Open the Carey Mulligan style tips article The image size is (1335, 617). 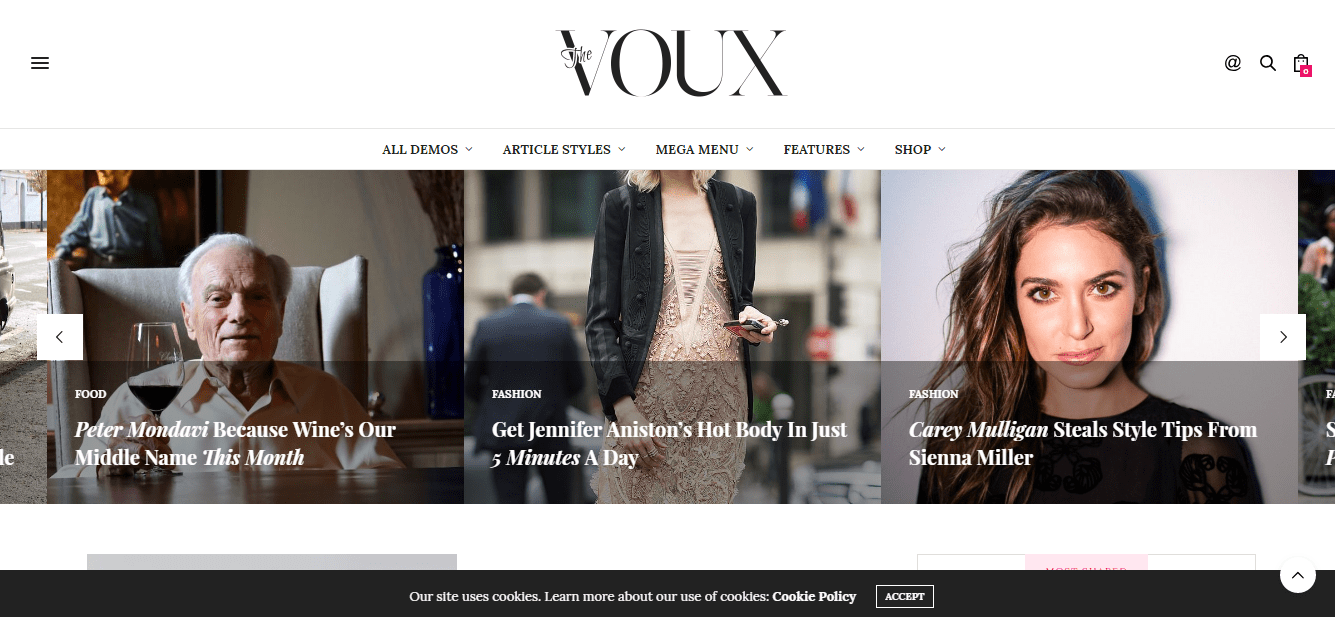coord(1083,444)
